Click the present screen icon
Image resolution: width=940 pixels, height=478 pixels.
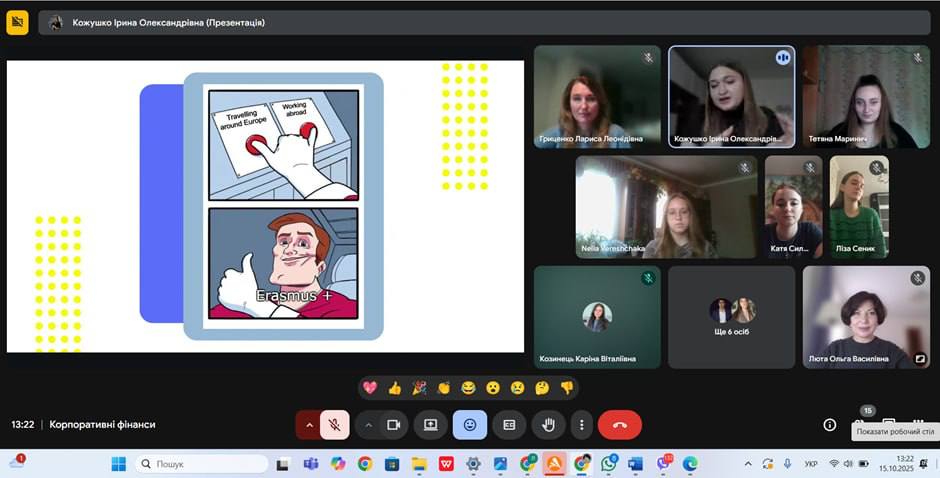(x=431, y=425)
